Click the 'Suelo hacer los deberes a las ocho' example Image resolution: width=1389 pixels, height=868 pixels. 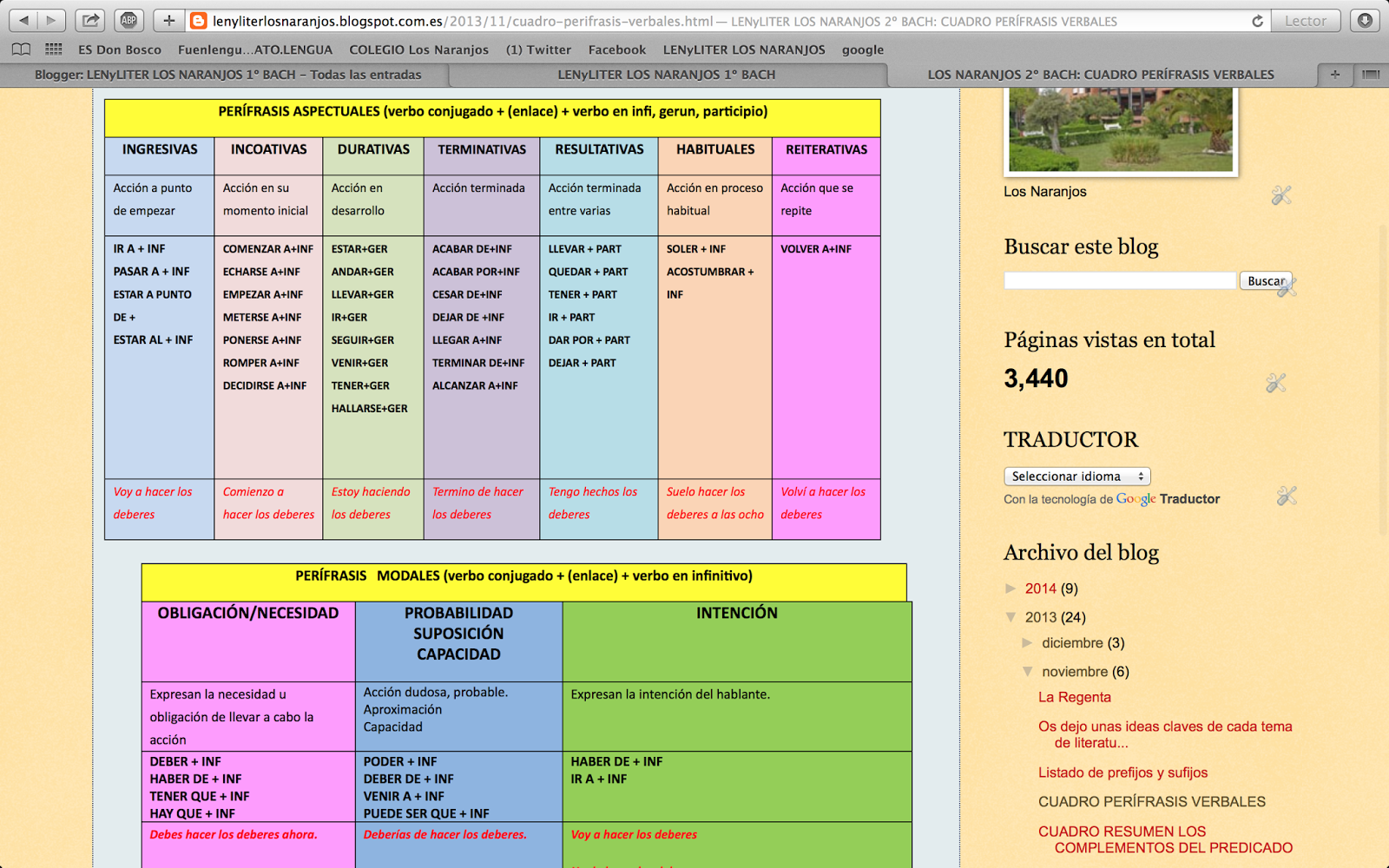[715, 503]
